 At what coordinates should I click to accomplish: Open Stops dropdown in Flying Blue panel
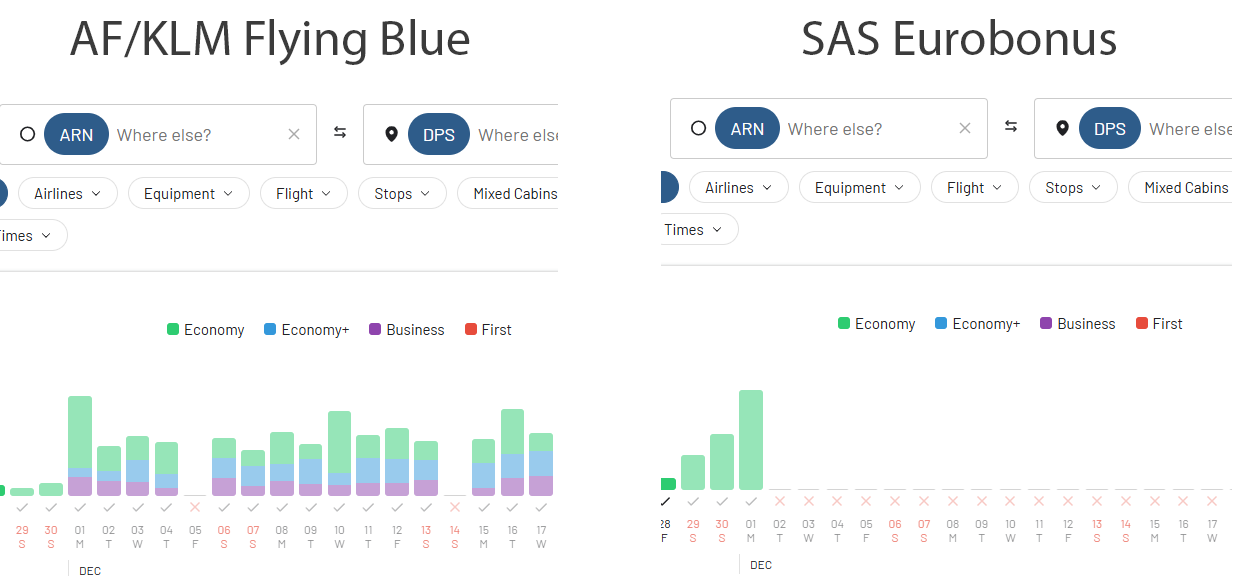coord(402,193)
